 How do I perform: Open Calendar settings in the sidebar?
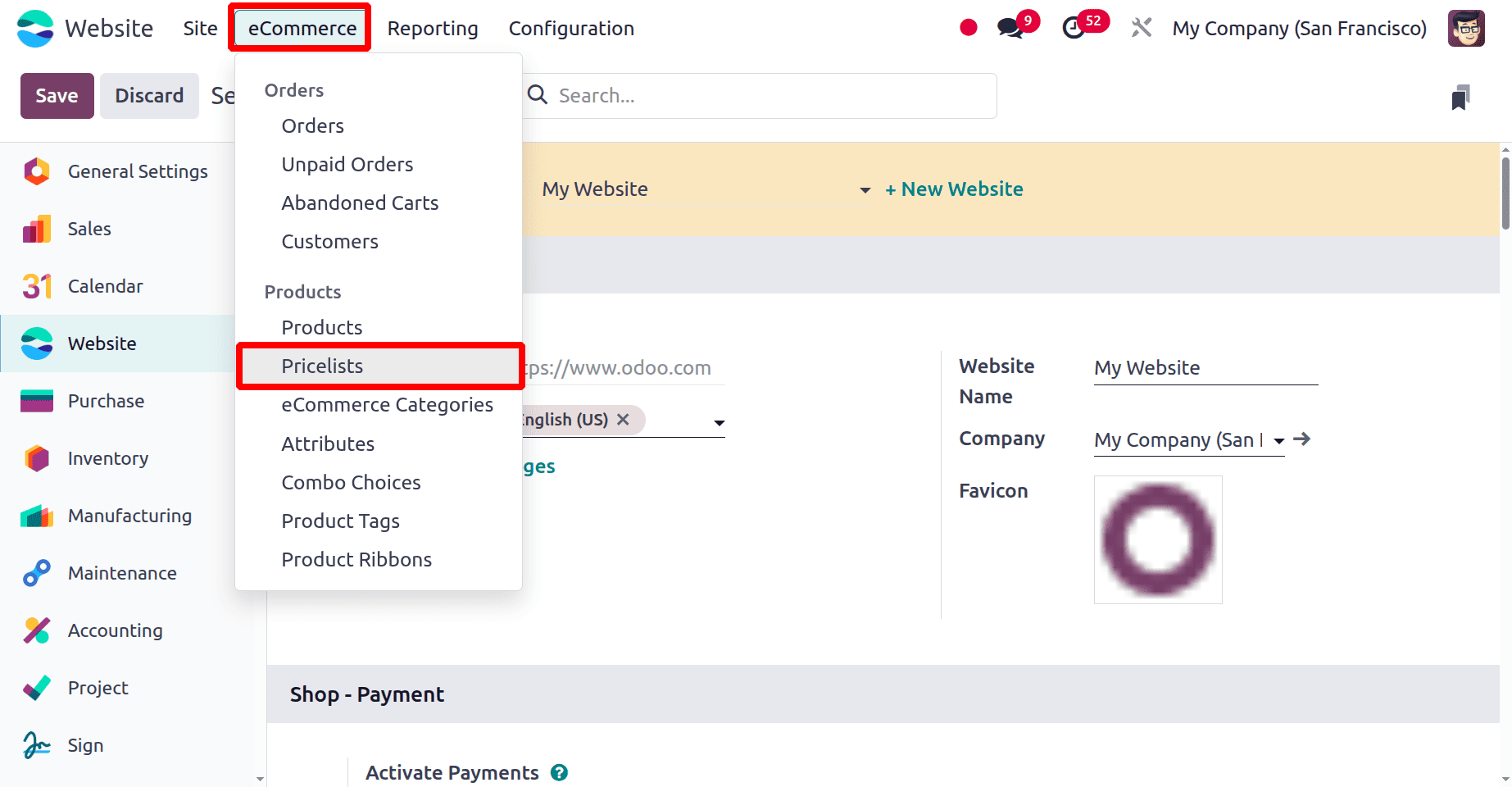(x=119, y=286)
